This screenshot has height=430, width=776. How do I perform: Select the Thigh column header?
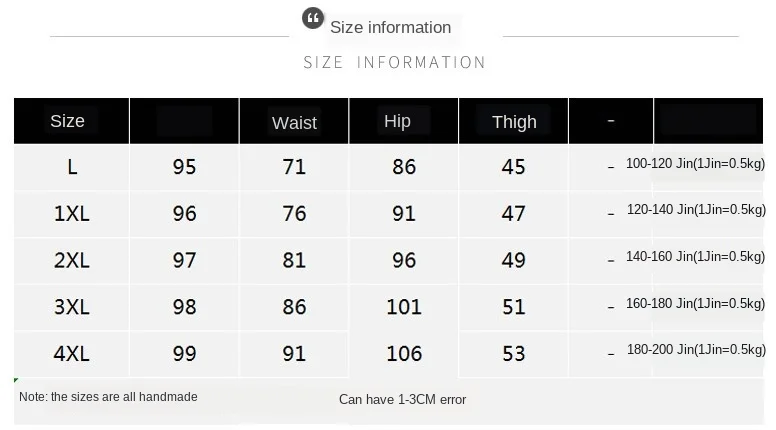514,122
